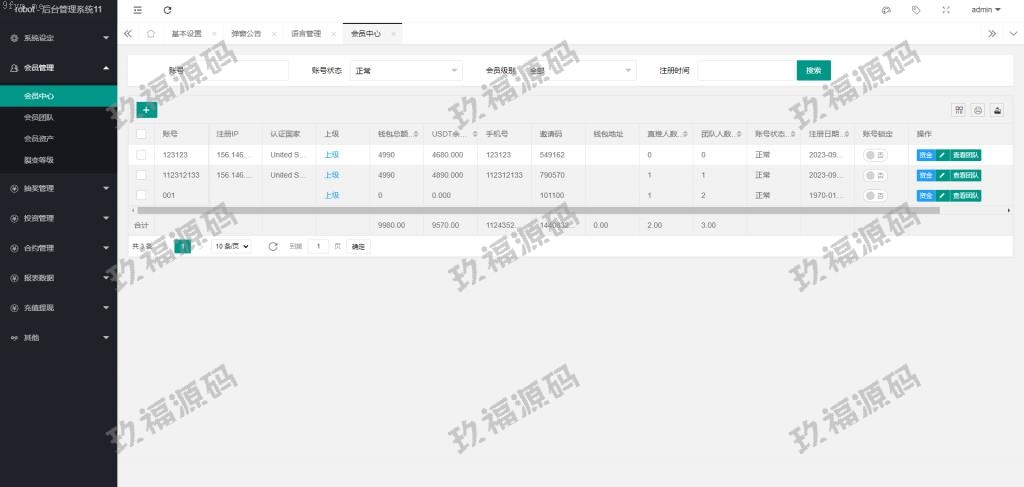
Task: Open the 会员级别 dropdown
Action: pyautogui.click(x=578, y=71)
